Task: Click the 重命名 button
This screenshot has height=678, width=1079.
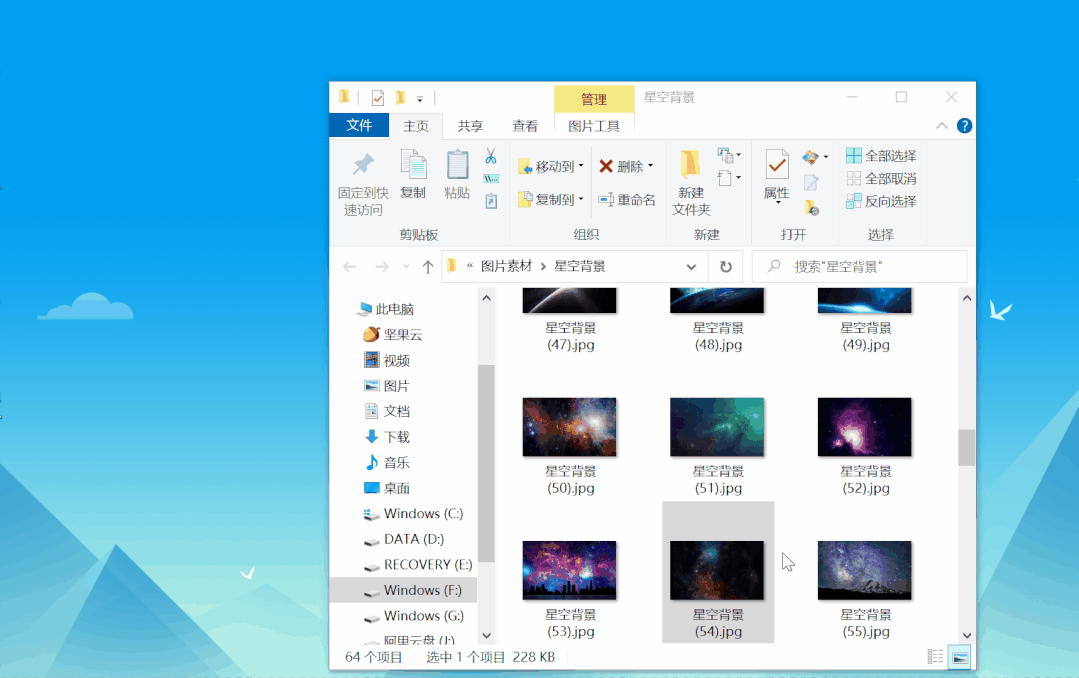Action: 627,200
